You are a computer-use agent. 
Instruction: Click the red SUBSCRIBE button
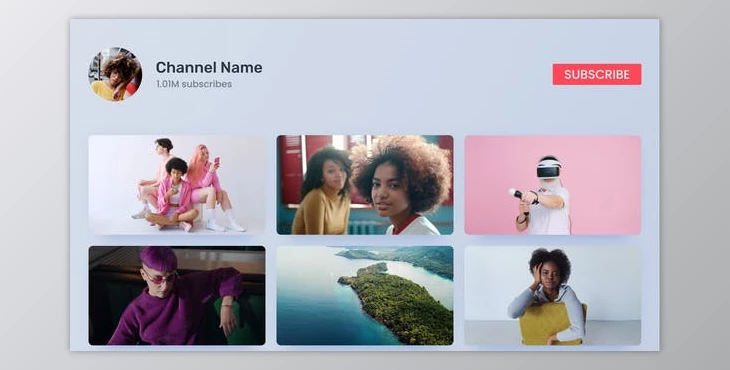coord(597,74)
